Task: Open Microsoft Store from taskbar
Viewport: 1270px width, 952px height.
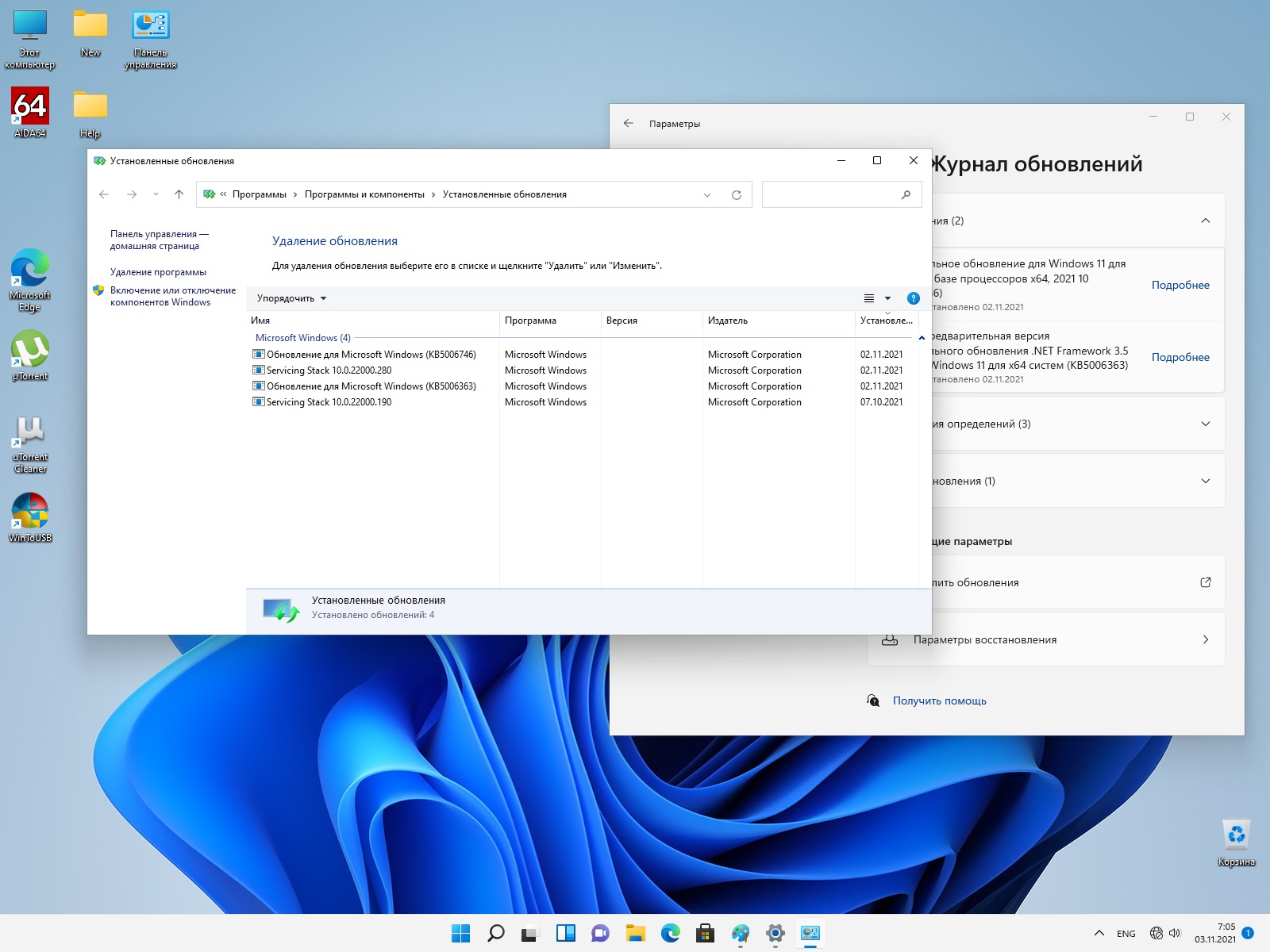Action: coord(705,933)
